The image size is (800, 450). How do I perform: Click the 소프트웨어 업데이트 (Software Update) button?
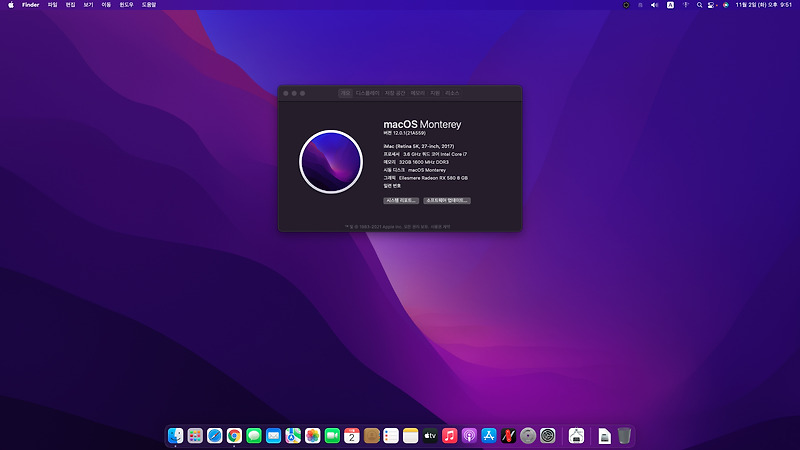tap(447, 201)
